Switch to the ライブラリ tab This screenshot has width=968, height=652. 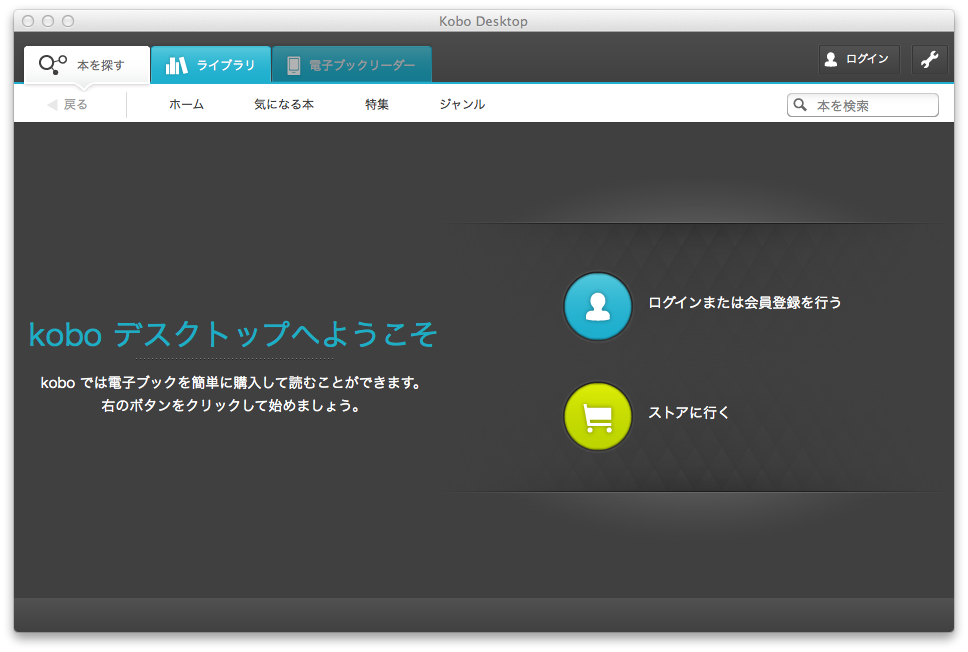click(211, 64)
